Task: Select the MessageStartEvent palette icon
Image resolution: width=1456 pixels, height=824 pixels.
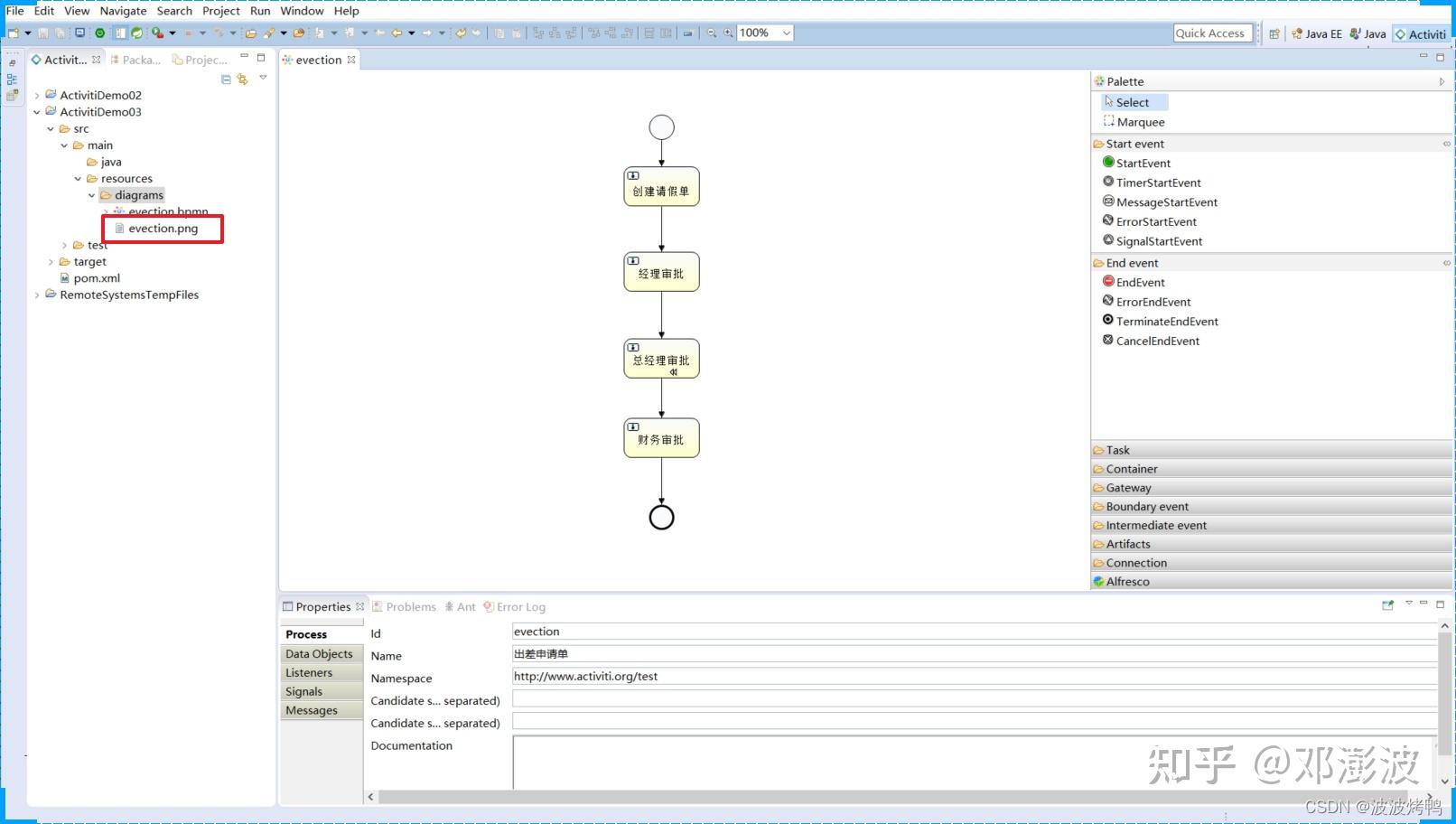Action: [x=1108, y=201]
